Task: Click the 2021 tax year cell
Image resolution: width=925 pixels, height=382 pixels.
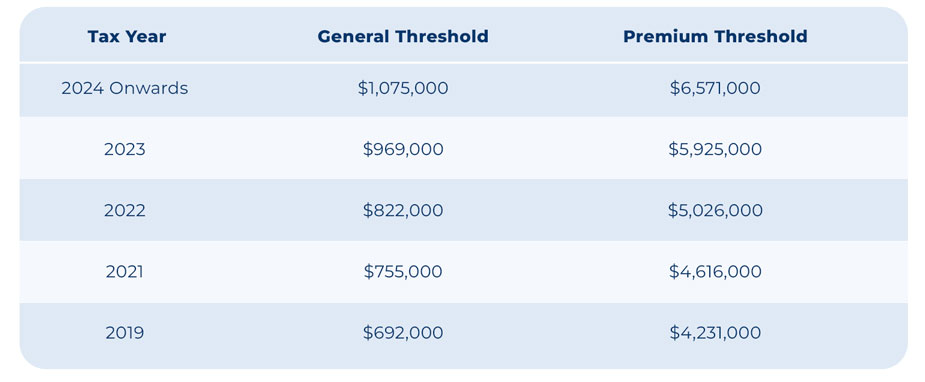Action: point(124,272)
